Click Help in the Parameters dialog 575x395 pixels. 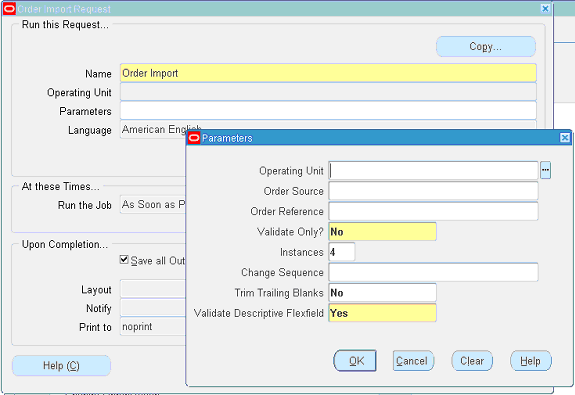point(531,361)
